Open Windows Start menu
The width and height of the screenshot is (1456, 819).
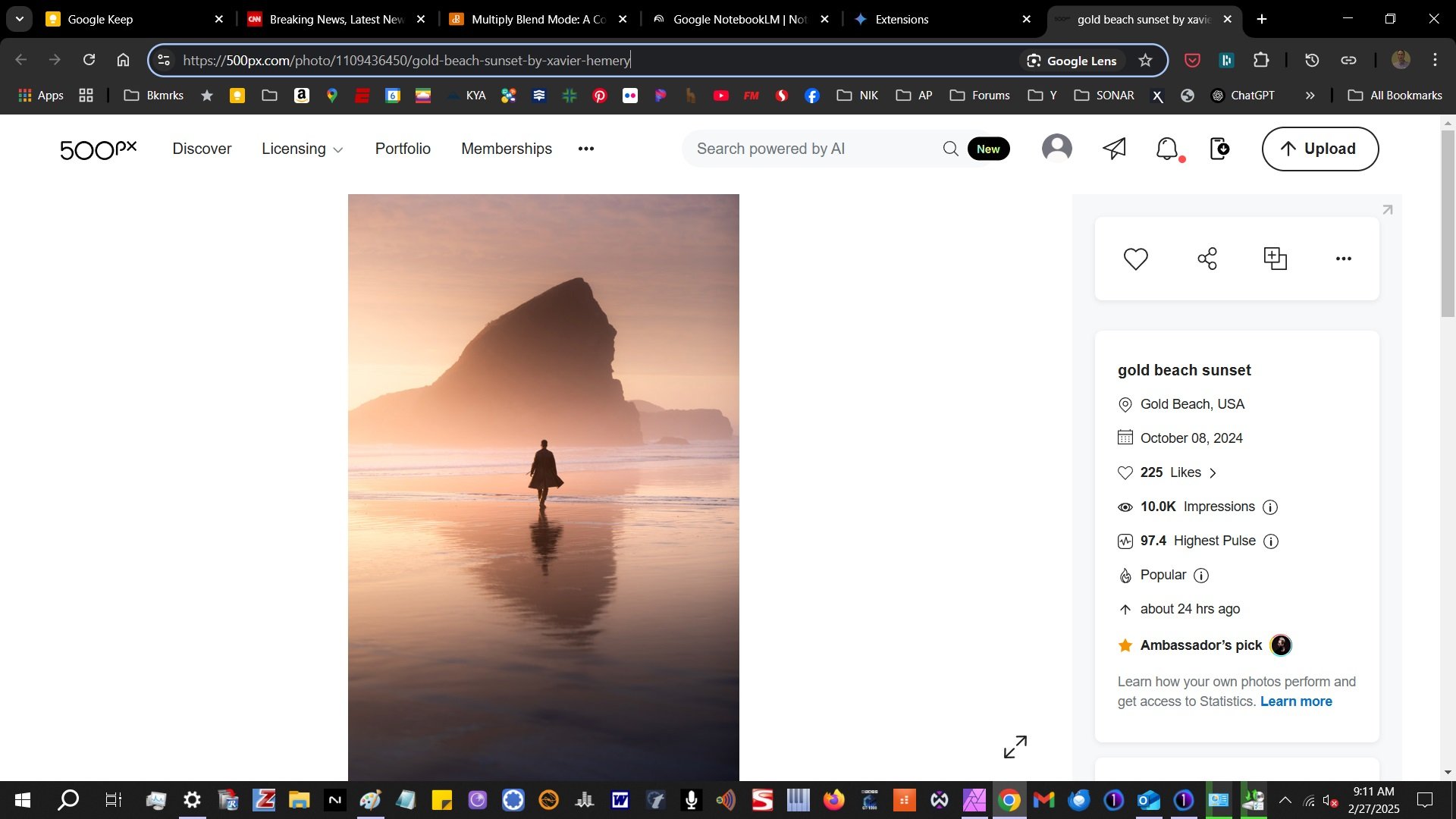[23, 800]
